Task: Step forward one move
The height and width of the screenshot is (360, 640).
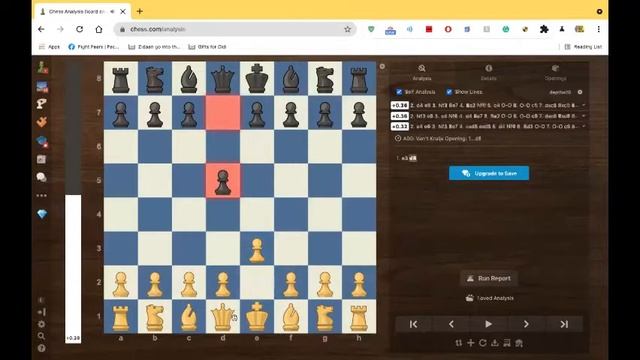Action: (x=526, y=324)
